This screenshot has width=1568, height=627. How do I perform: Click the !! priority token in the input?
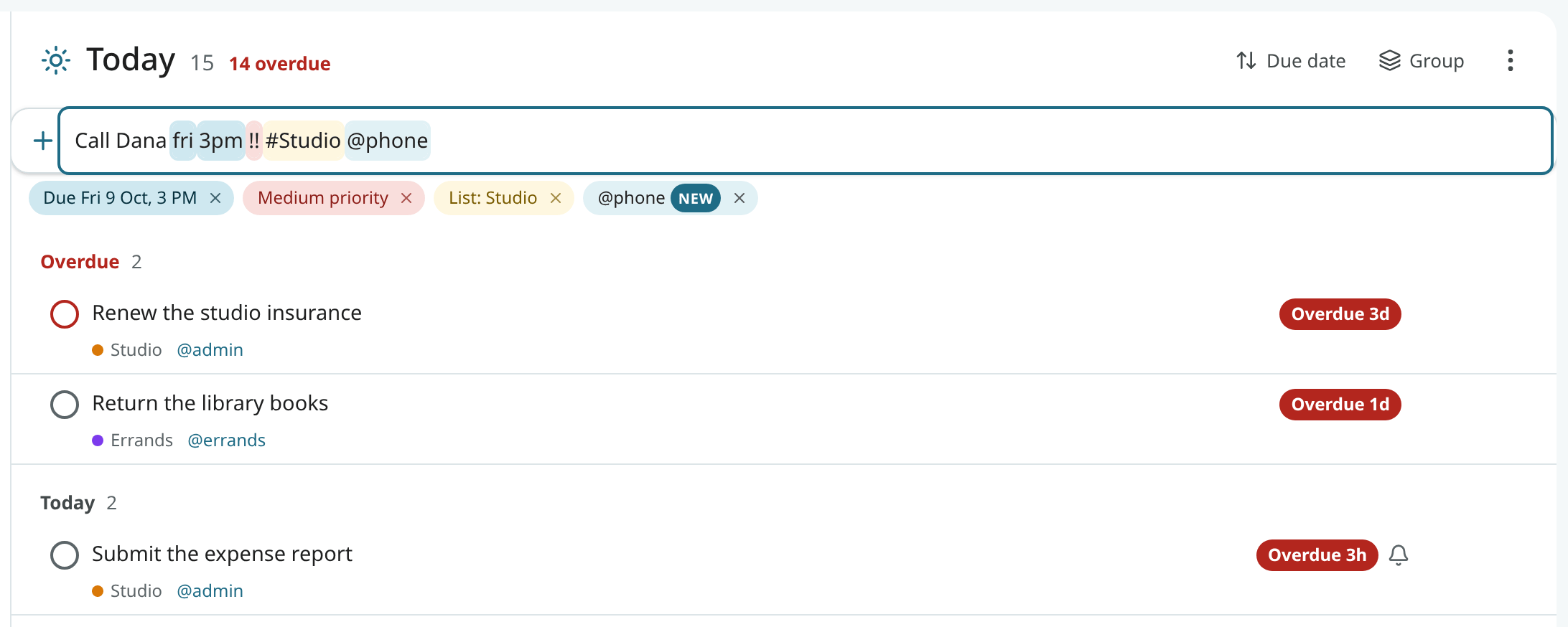pos(254,141)
